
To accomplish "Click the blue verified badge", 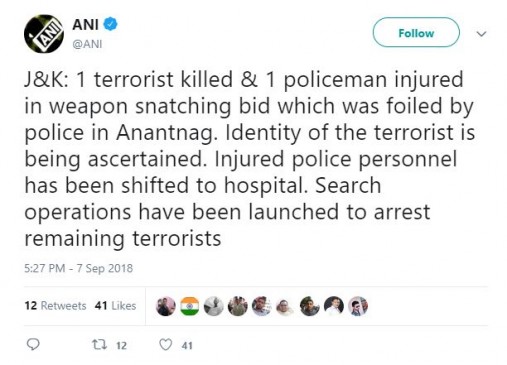I will tap(110, 24).
